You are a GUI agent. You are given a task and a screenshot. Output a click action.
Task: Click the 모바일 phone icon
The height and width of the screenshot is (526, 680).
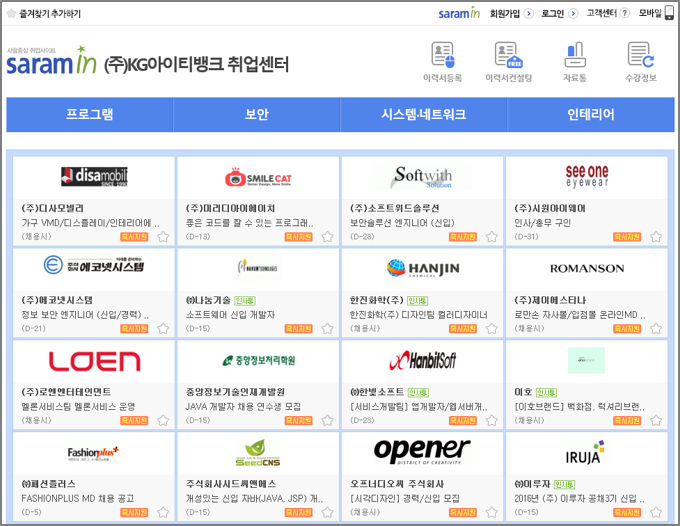[x=669, y=13]
